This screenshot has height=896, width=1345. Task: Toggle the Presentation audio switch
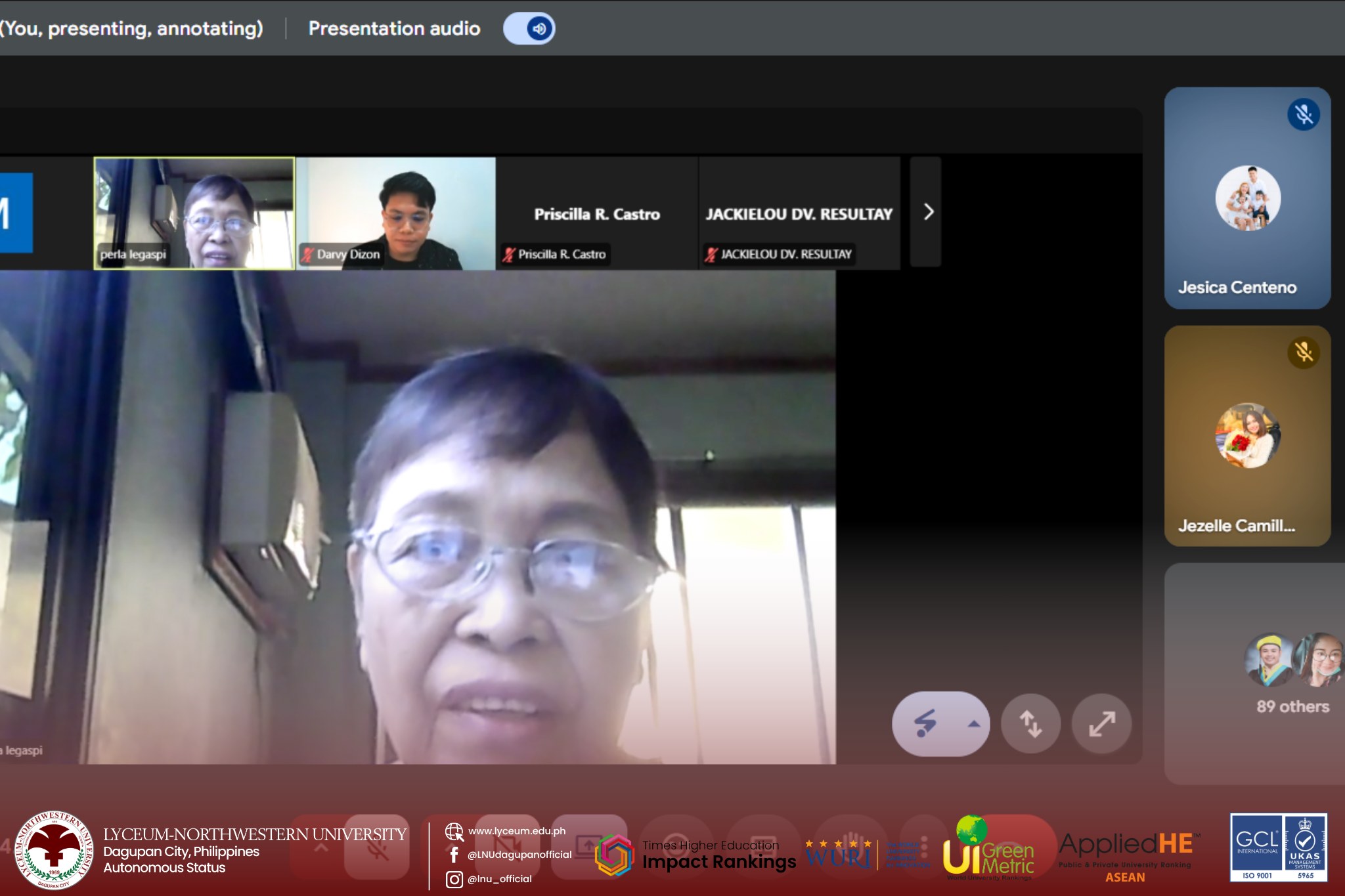coord(529,29)
